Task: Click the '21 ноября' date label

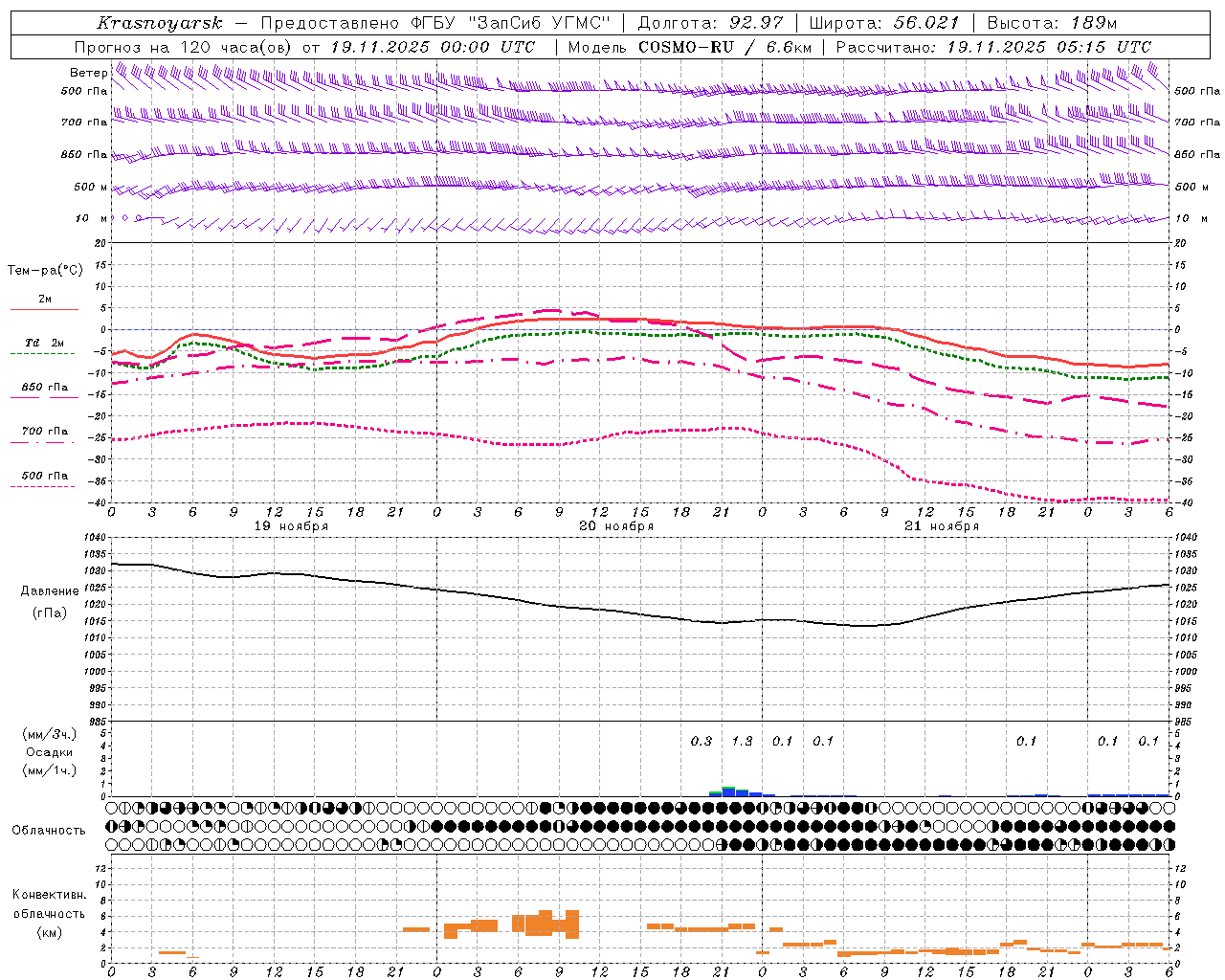Action: point(942,526)
